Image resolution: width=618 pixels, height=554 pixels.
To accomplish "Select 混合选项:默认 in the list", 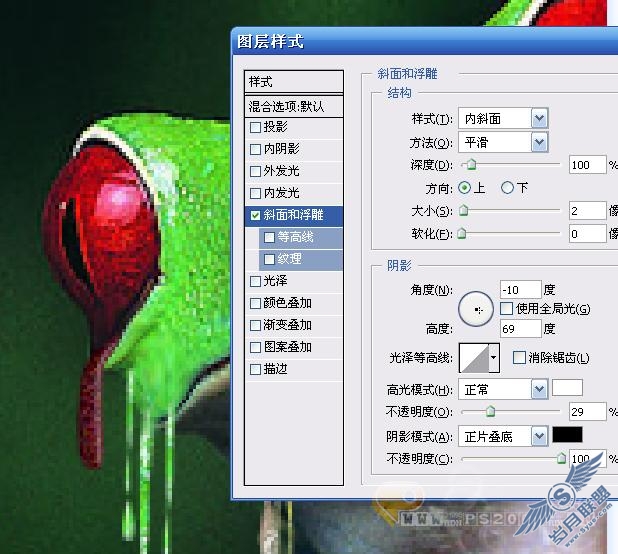I will pos(294,106).
